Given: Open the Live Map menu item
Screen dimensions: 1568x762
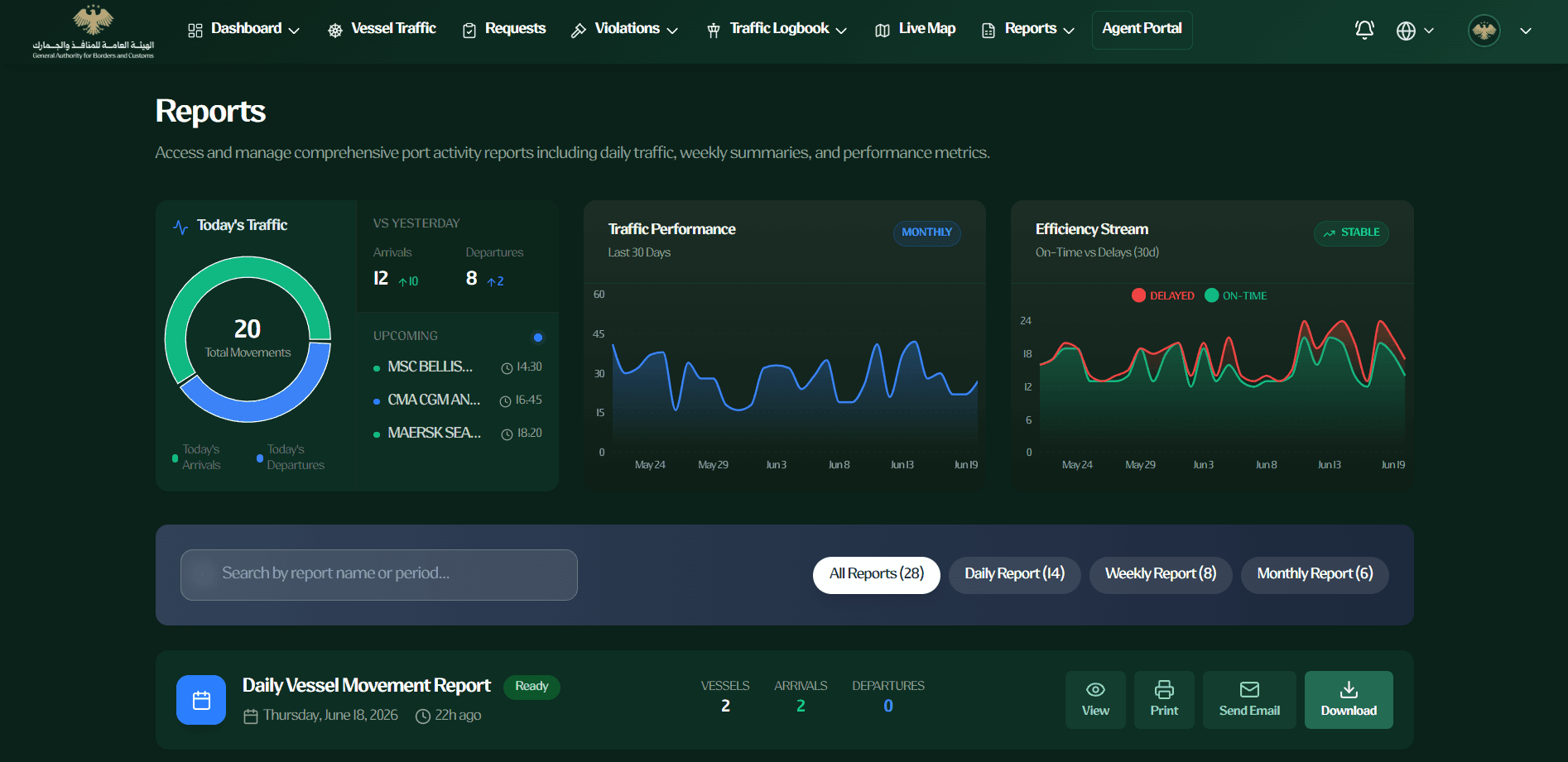Looking at the screenshot, I should 916,29.
